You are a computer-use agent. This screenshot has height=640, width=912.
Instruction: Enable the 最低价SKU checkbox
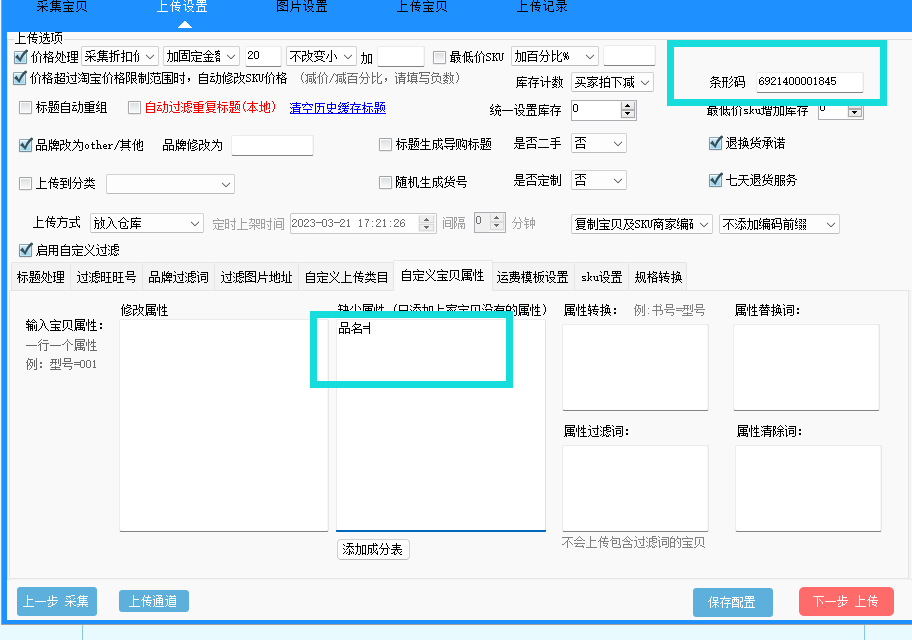click(439, 57)
